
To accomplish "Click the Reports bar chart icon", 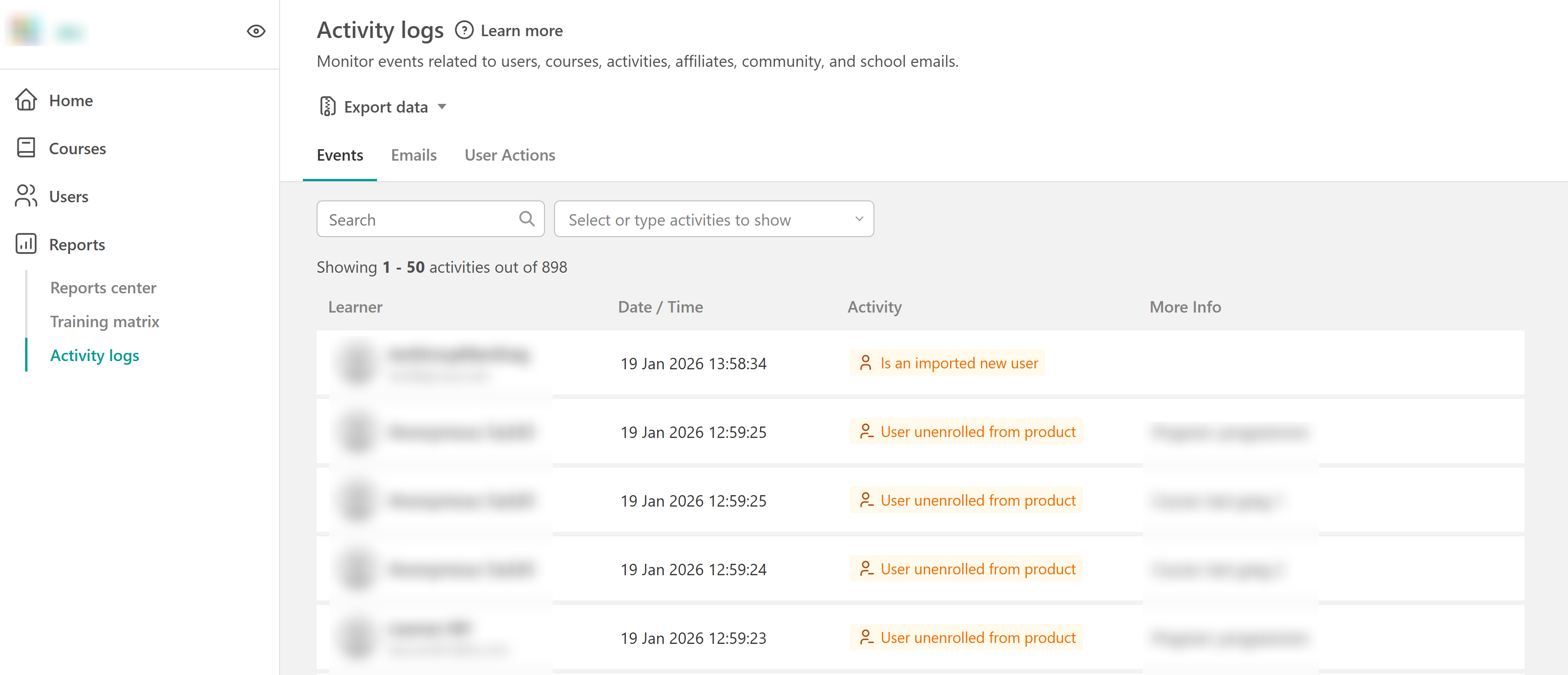I will pyautogui.click(x=26, y=244).
